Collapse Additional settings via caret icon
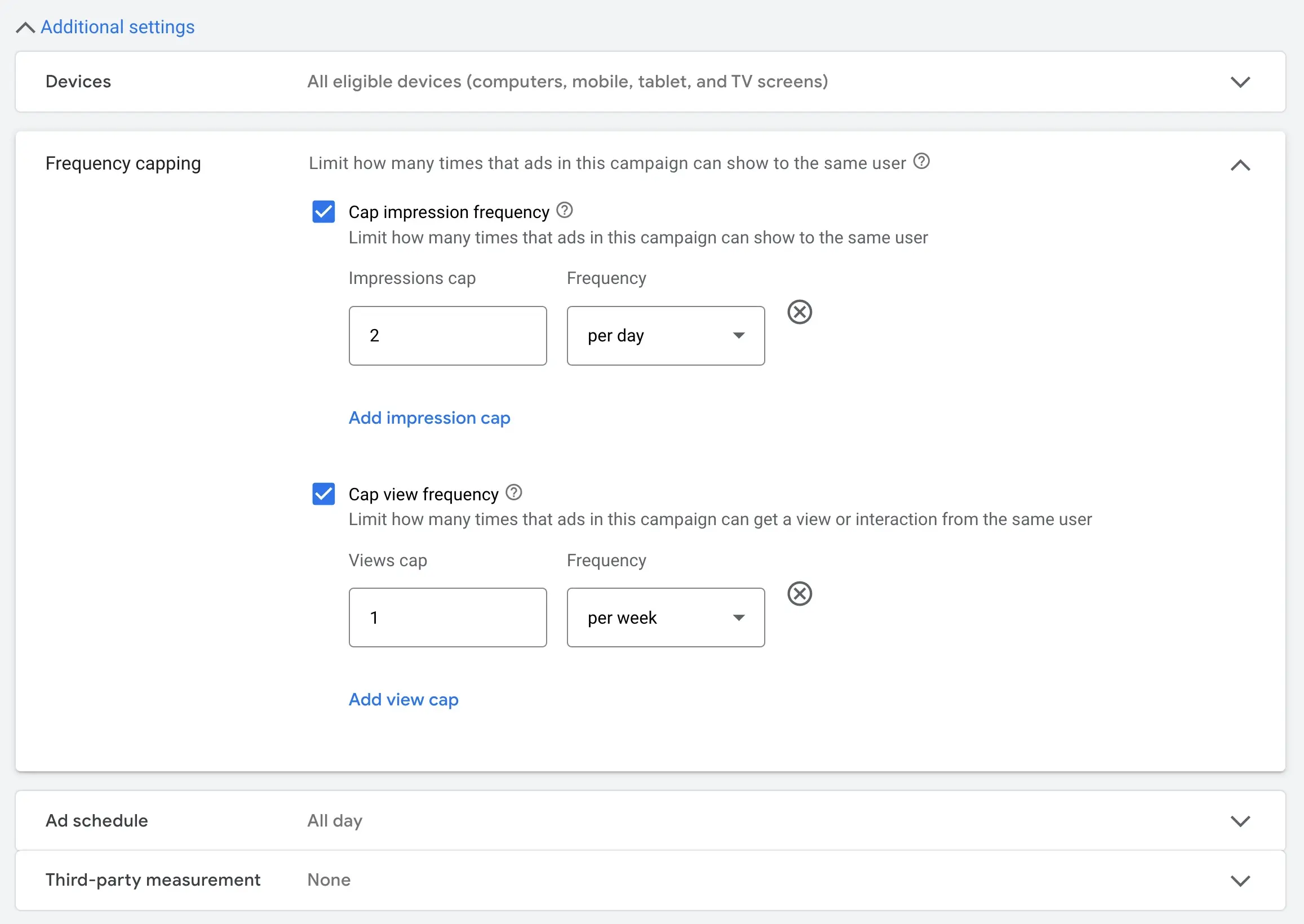 (25, 27)
